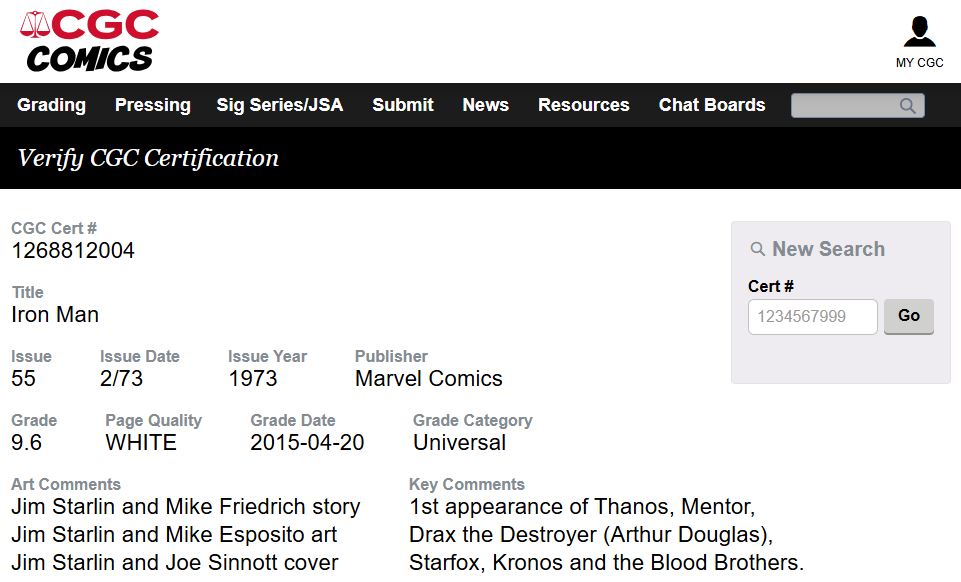This screenshot has height=582, width=961.
Task: Open the Chat Boards menu
Action: (711, 105)
